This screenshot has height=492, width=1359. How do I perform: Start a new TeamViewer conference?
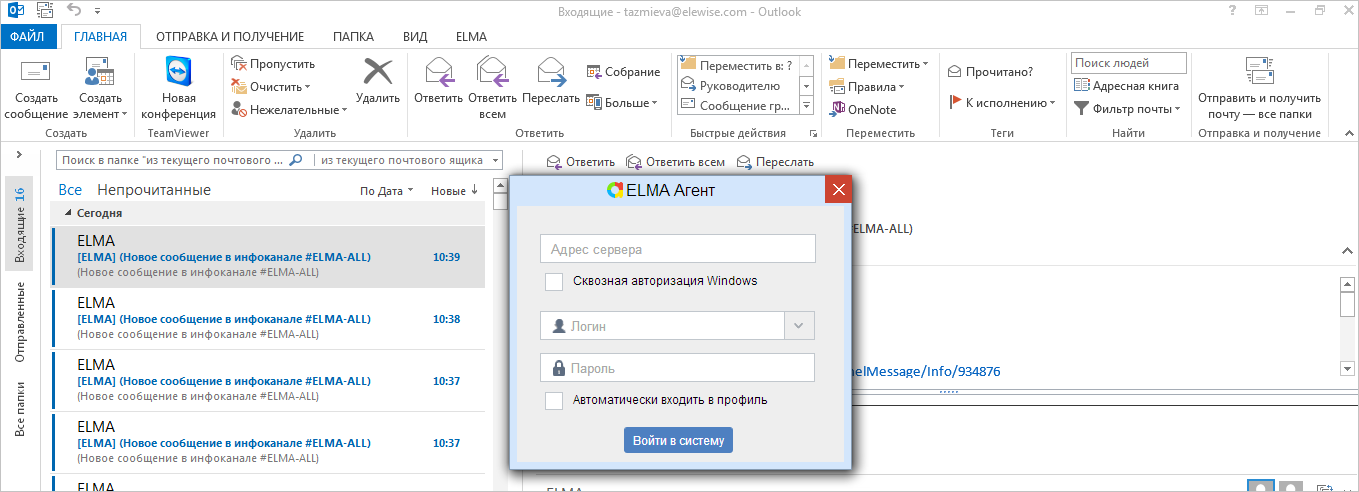pyautogui.click(x=179, y=88)
